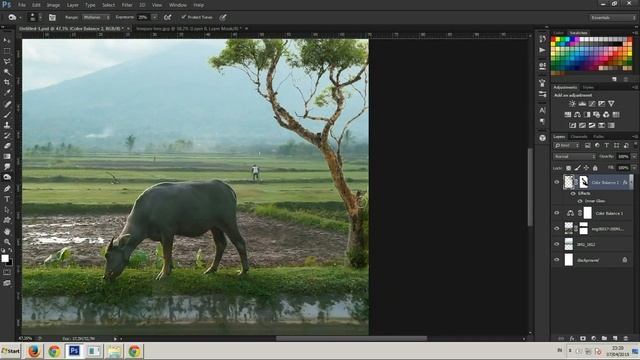Open the Exposure slider dropdown arrow
Image resolution: width=640 pixels, height=360 pixels.
[154, 17]
